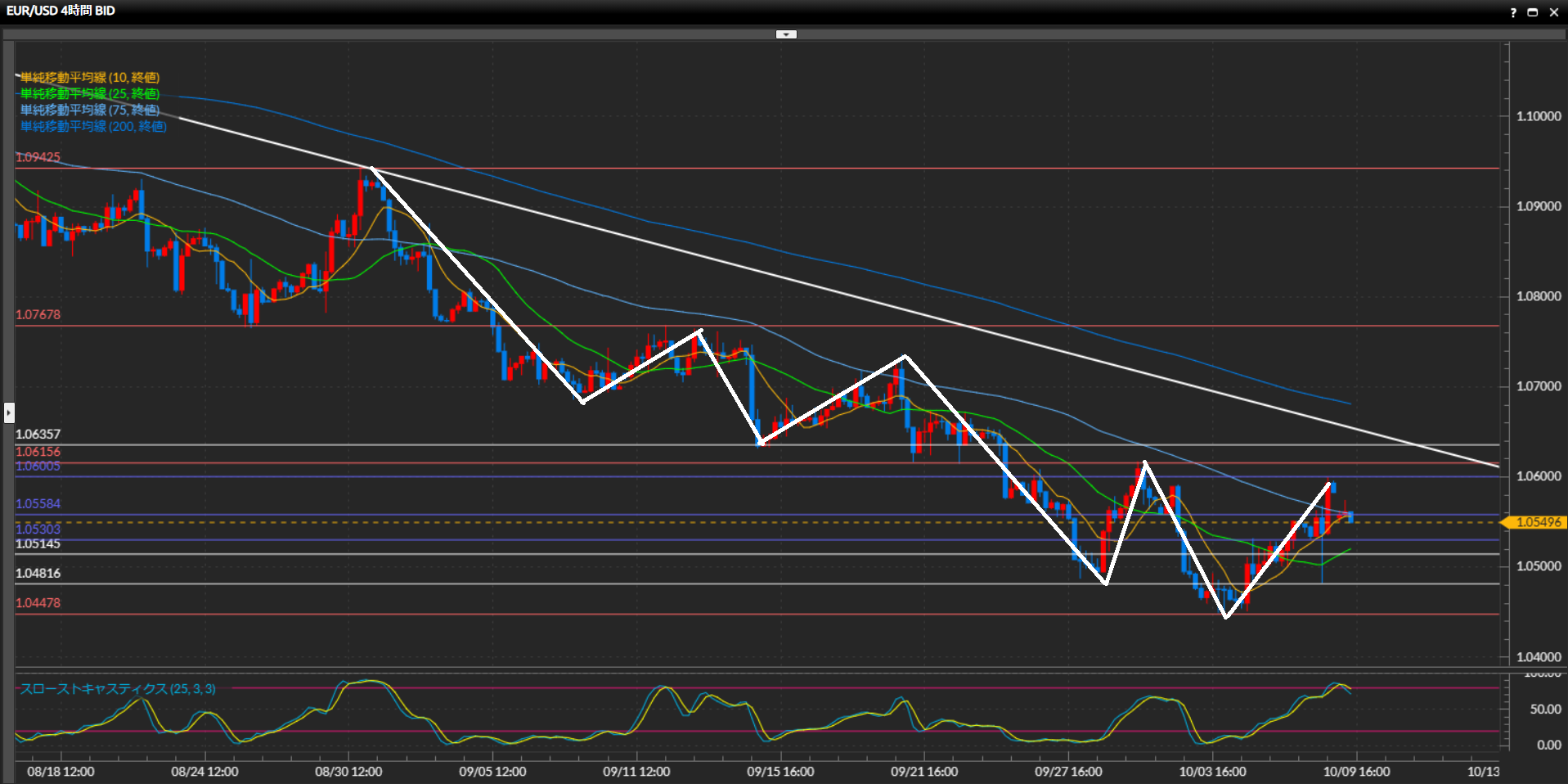Expand the left side panel arrow
The height and width of the screenshot is (784, 1568).
[9, 412]
